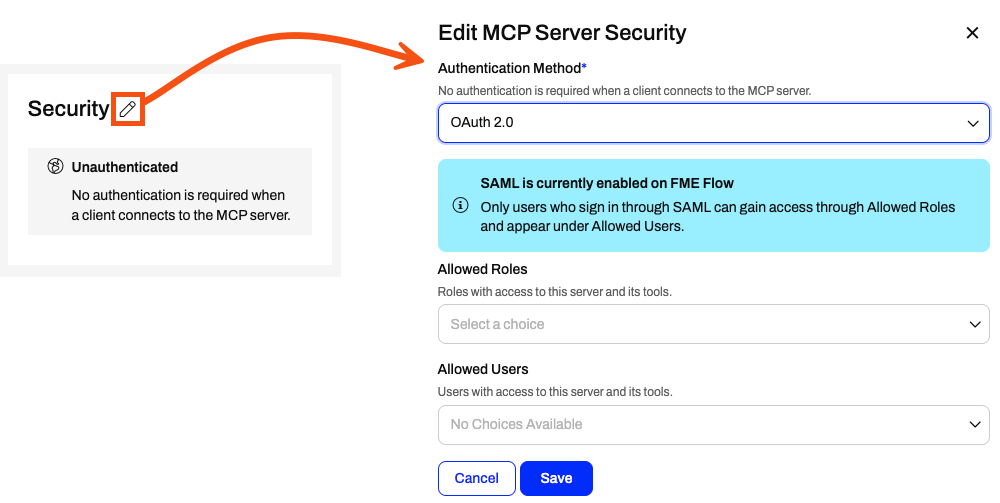Open the No Choices Available users field
The image size is (1000, 503).
pyautogui.click(x=714, y=425)
